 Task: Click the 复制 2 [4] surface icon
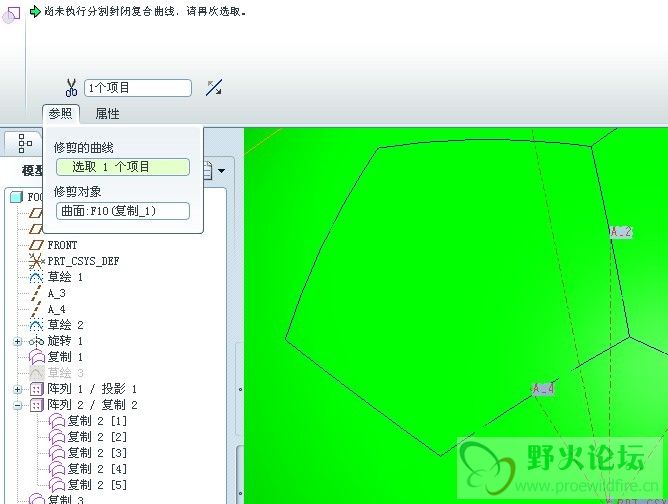point(57,469)
